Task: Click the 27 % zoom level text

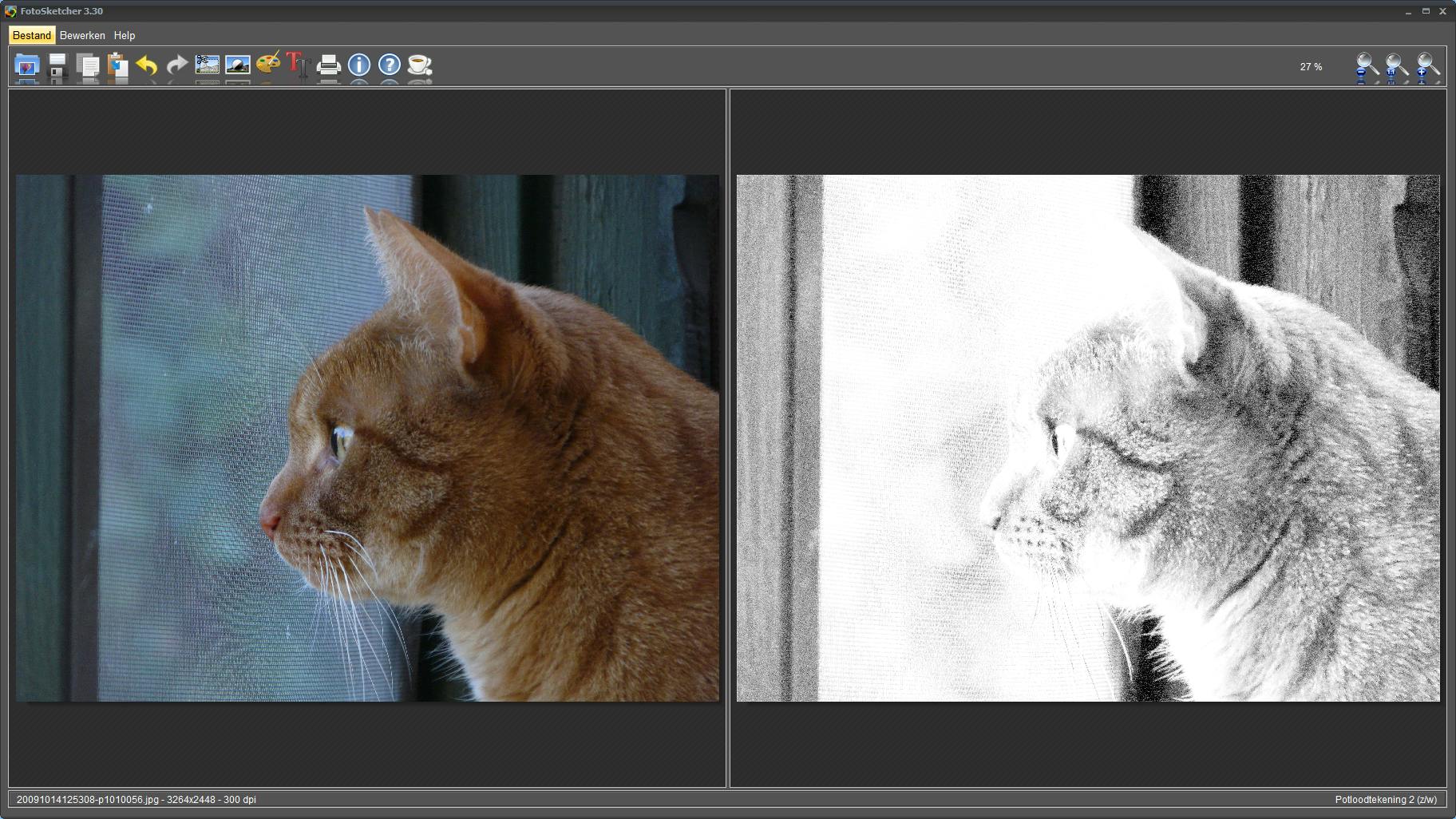Action: coord(1311,67)
